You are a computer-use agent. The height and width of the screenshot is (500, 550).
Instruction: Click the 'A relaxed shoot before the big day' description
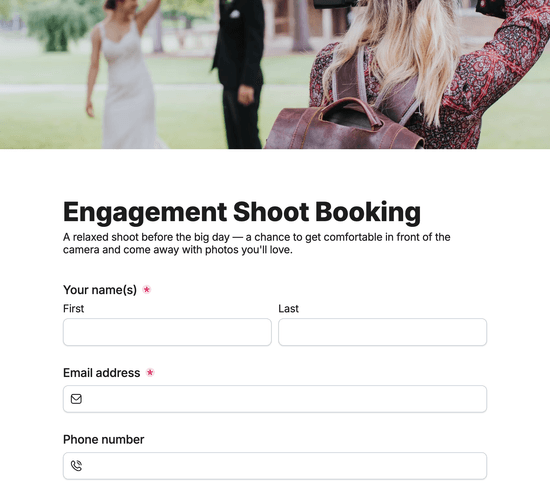click(x=256, y=244)
